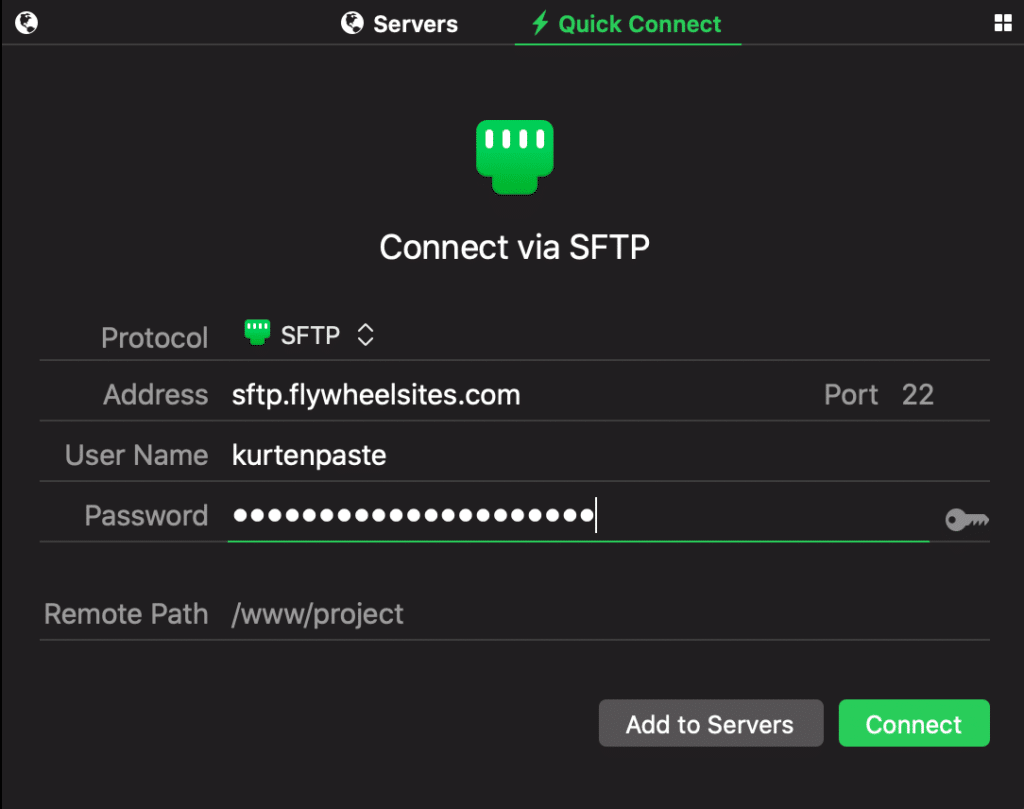Click the globe icon in the top-left corner
Image resolution: width=1024 pixels, height=809 pixels.
pyautogui.click(x=26, y=21)
